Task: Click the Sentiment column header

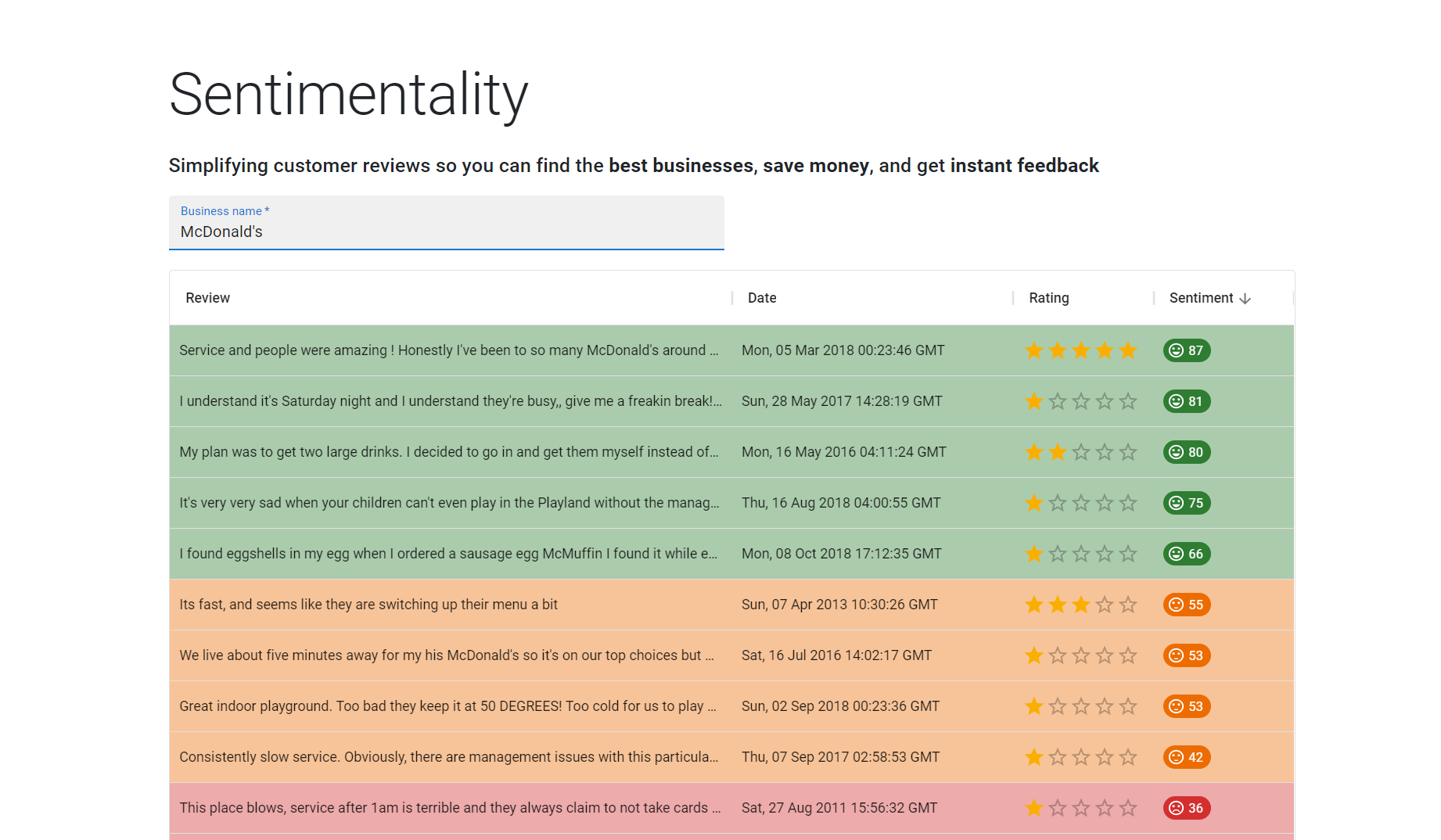Action: pyautogui.click(x=1201, y=298)
